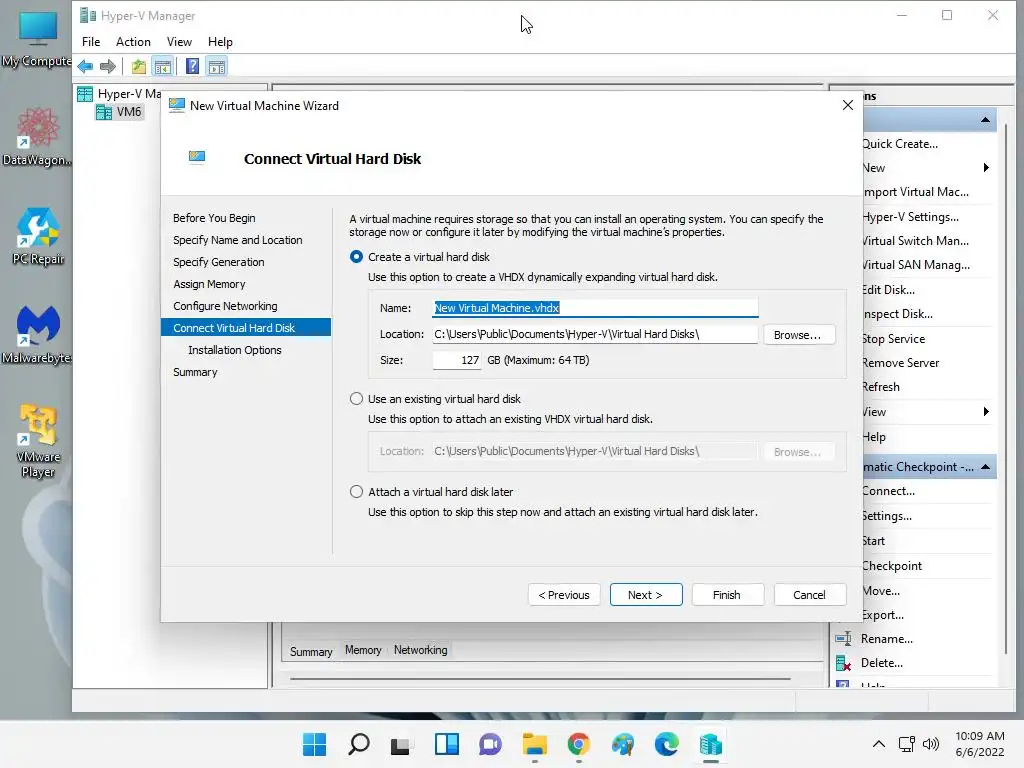Open the blue Help toolbar icon
Image resolution: width=1024 pixels, height=768 pixels.
tap(193, 67)
